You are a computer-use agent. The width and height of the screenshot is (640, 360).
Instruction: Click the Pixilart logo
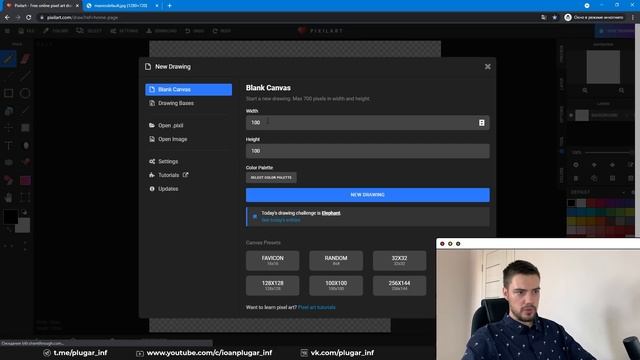[320, 31]
